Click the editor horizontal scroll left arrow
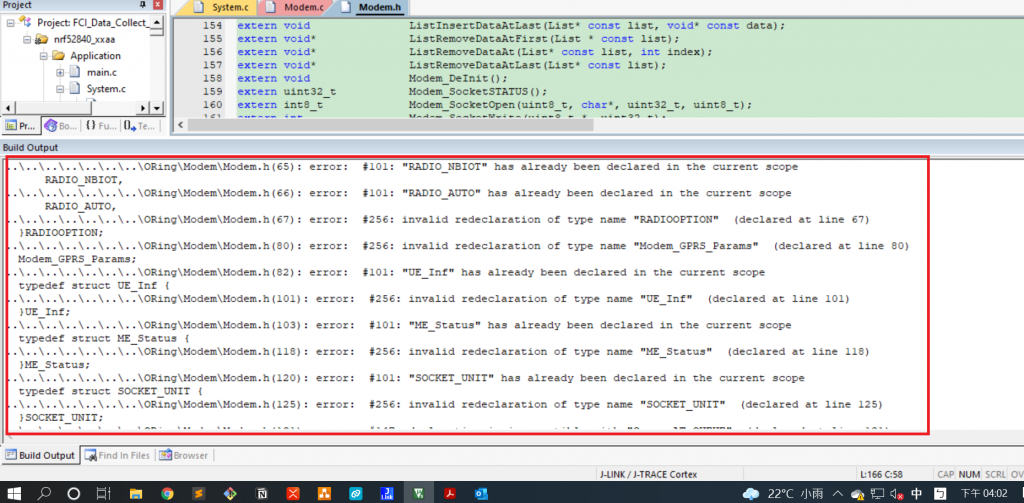The width and height of the screenshot is (1024, 503). [x=180, y=124]
